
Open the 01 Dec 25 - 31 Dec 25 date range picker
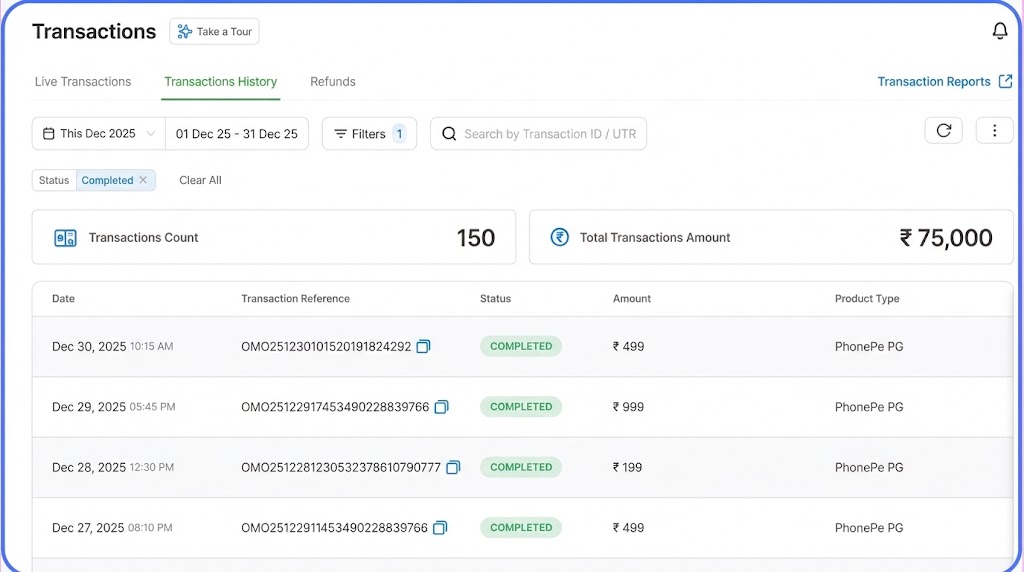pos(237,134)
